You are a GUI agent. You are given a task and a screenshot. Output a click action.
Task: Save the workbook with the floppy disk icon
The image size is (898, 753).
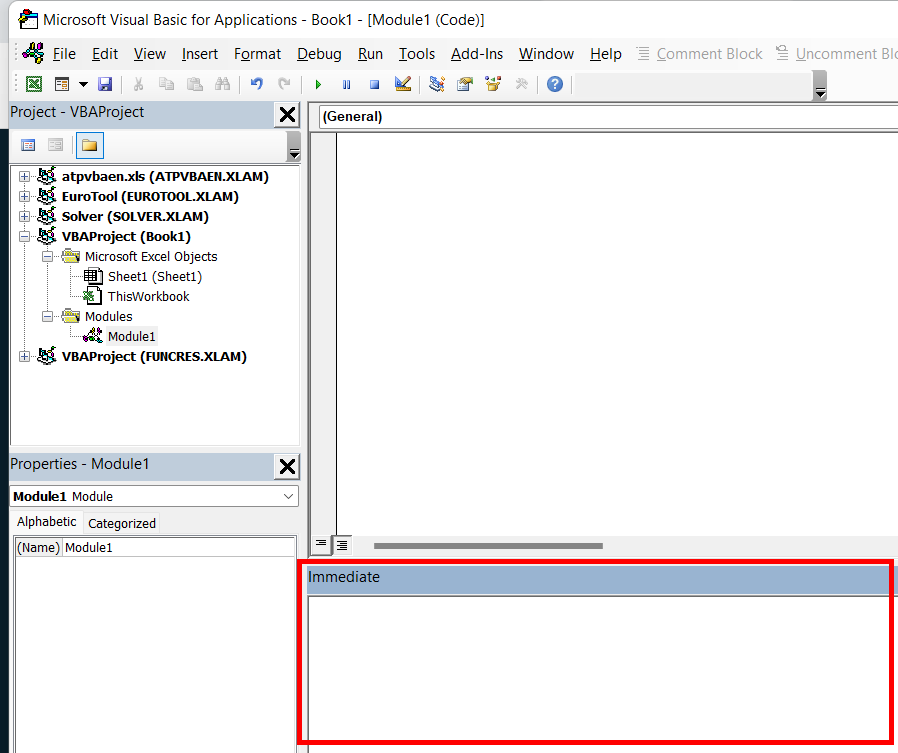click(x=105, y=84)
